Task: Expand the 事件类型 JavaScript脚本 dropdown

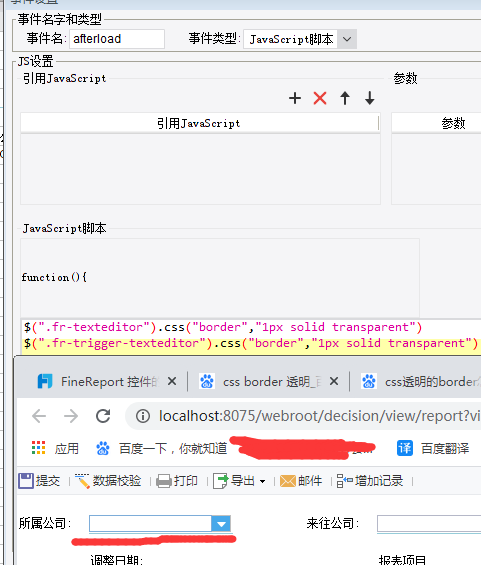Action: point(347,39)
